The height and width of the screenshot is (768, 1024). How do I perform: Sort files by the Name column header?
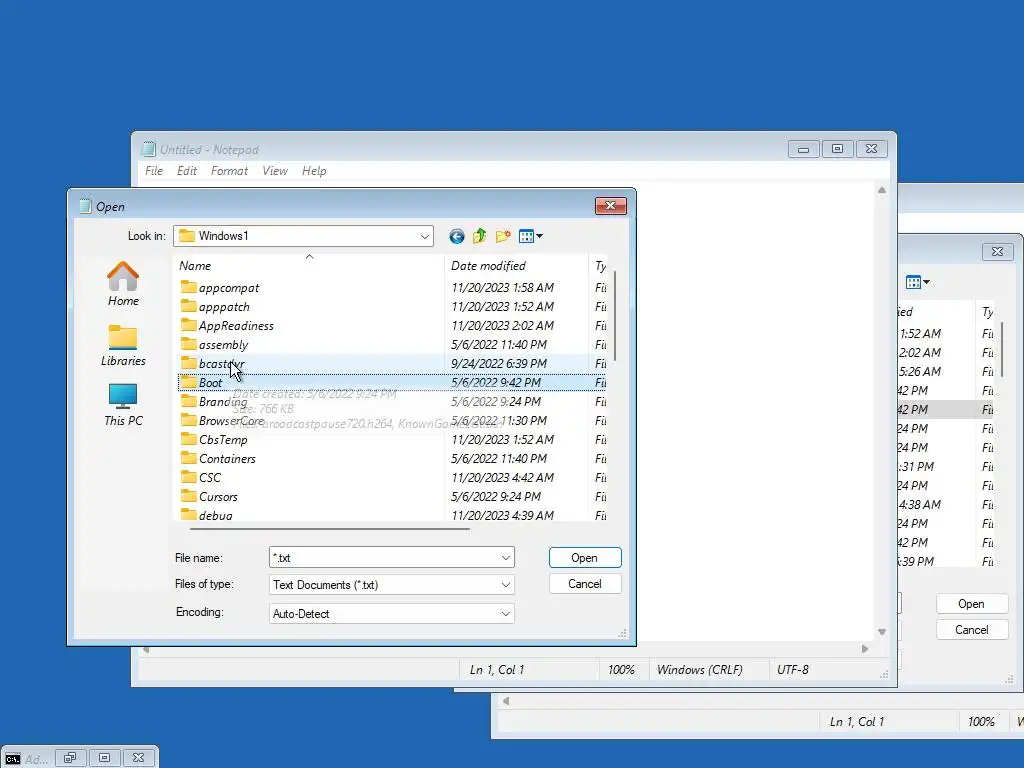(310, 266)
